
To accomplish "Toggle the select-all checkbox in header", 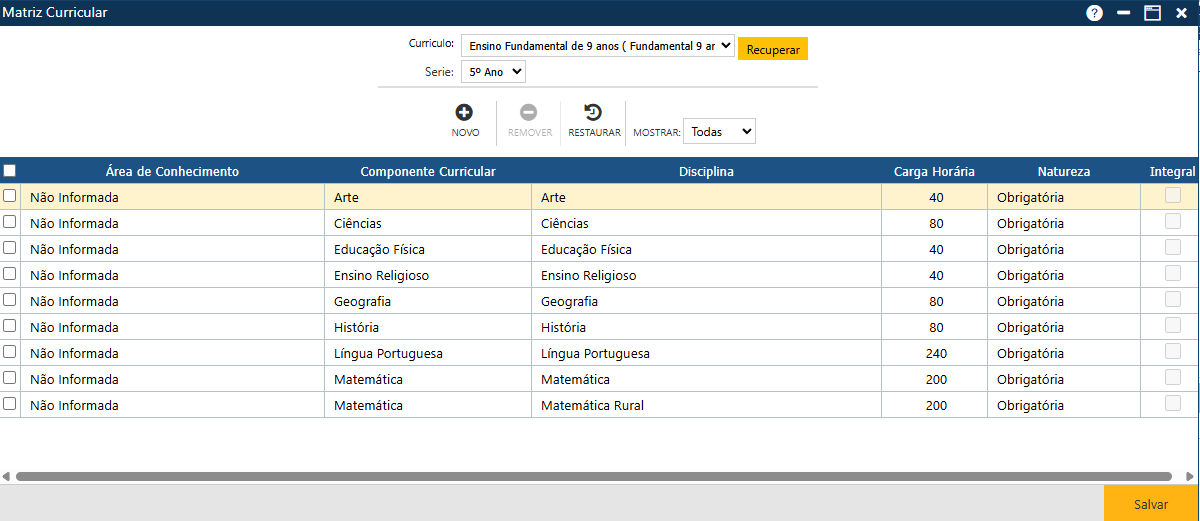I will coord(10,171).
